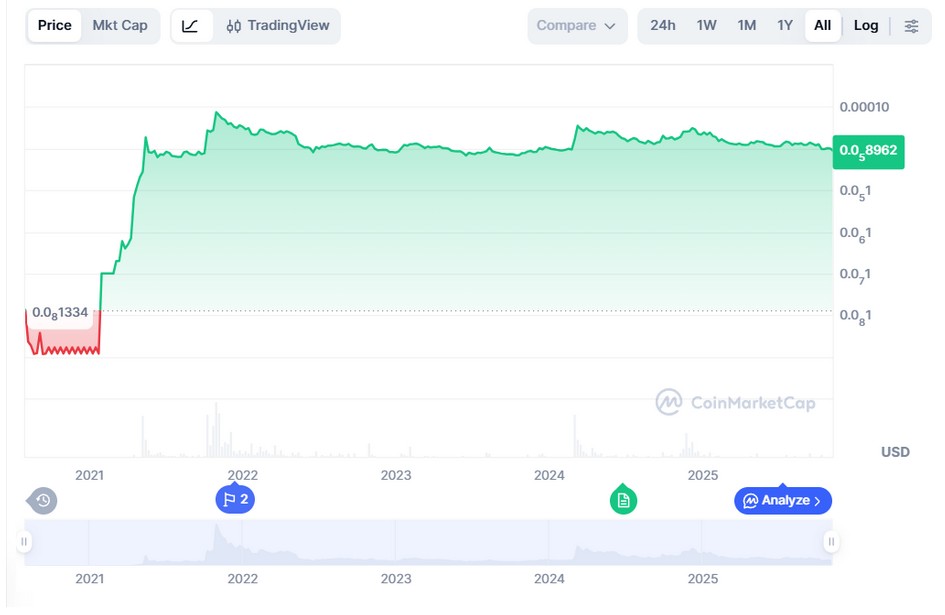Expand the Compare dropdown
This screenshot has width=945, height=615.
point(576,26)
